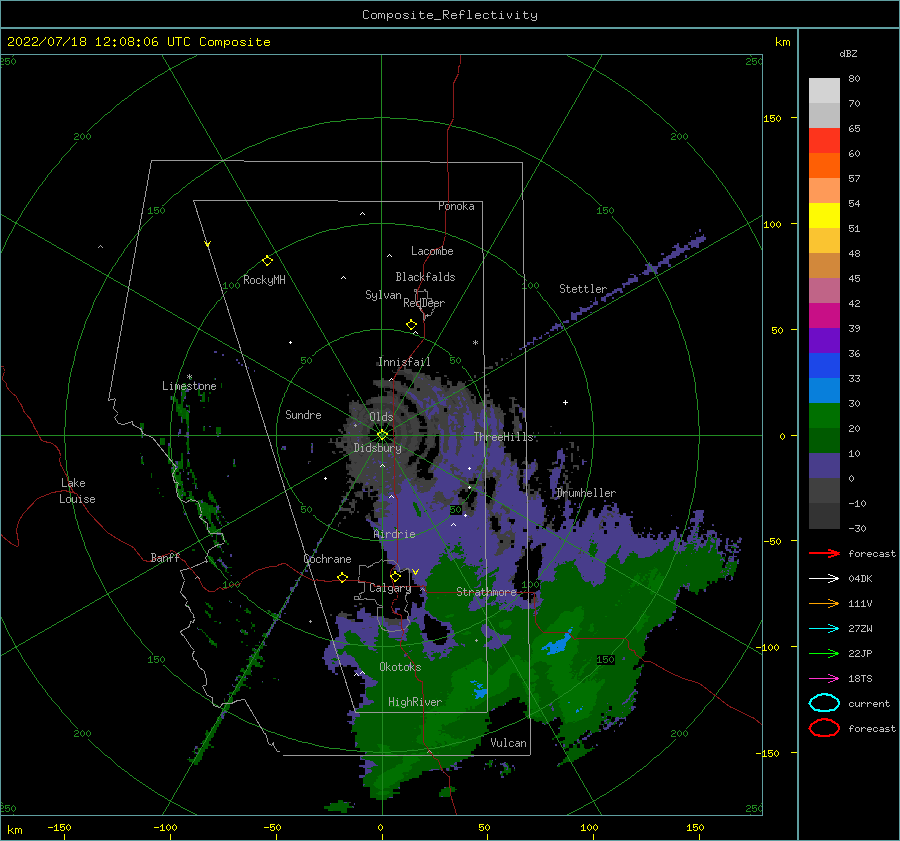Pick the bright yellow 51–54 dBZ swatch

(x=824, y=216)
